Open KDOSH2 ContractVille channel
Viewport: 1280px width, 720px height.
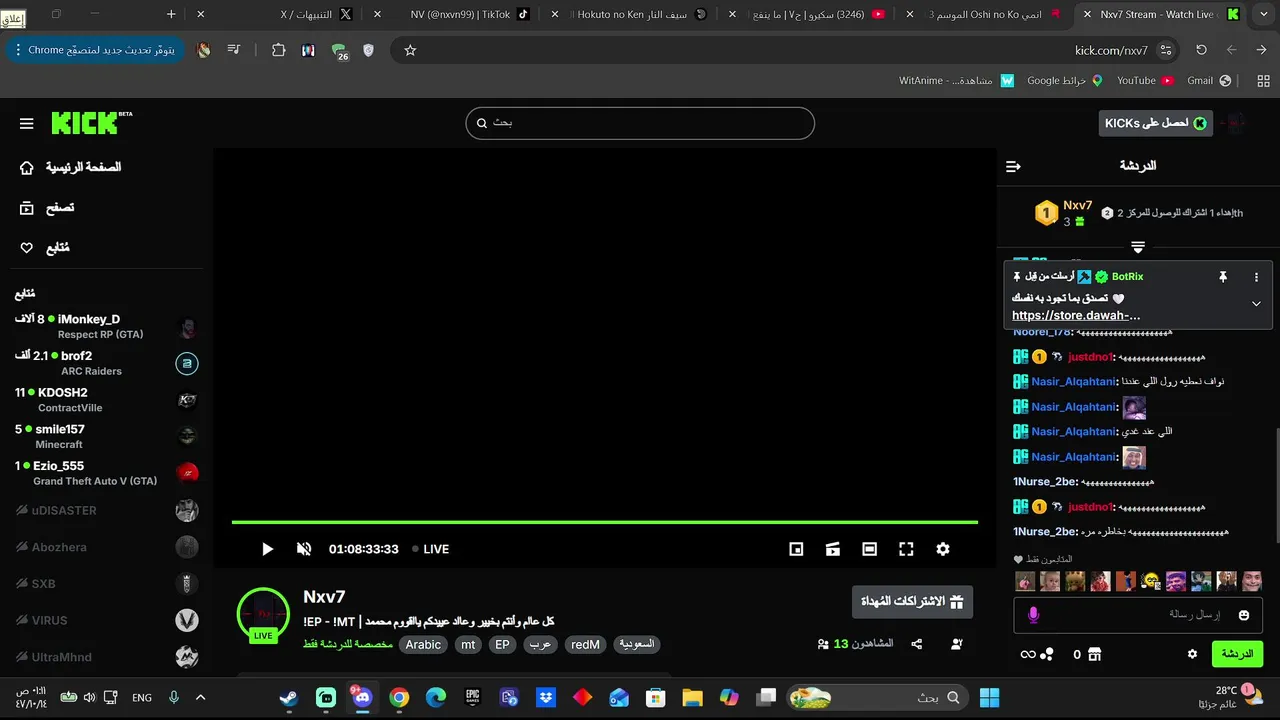point(106,400)
